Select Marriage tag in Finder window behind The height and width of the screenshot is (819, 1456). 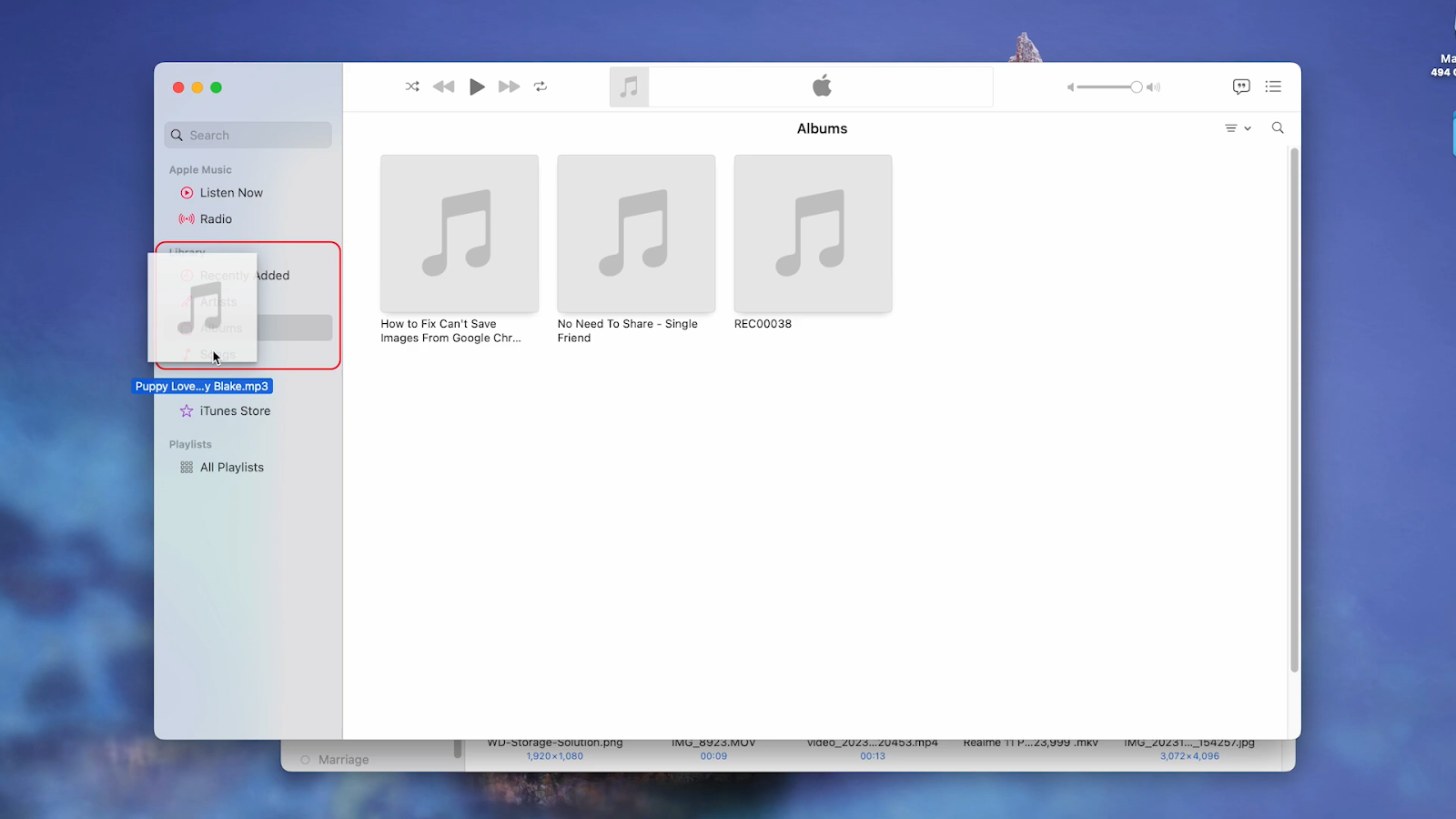coord(343,760)
